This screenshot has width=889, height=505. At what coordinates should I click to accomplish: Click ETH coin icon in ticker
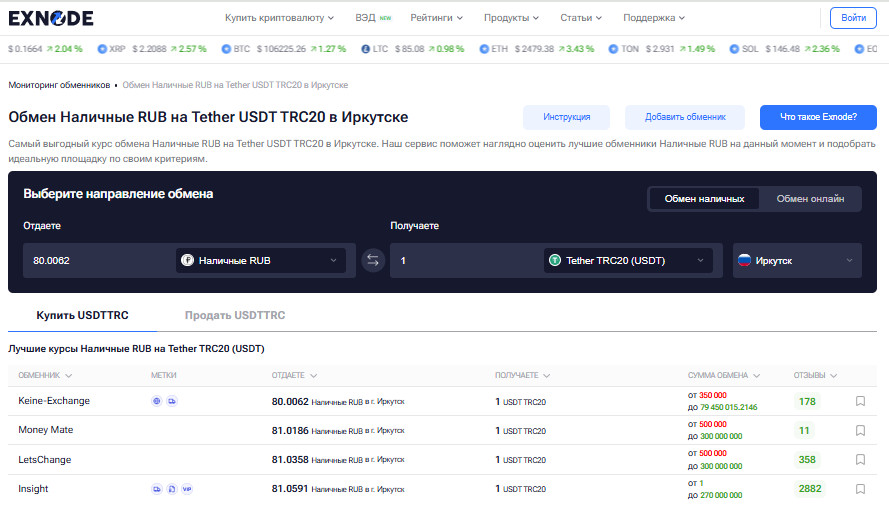pyautogui.click(x=484, y=49)
